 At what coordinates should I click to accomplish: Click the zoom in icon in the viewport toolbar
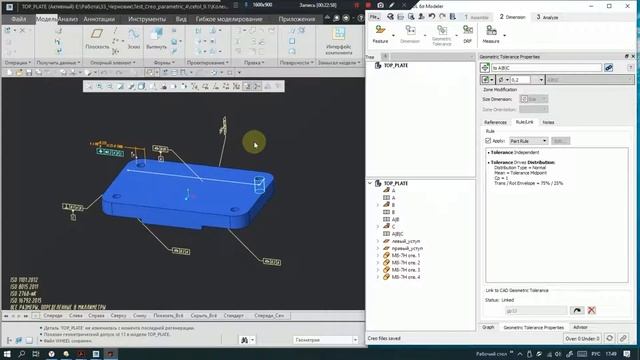click(x=100, y=86)
